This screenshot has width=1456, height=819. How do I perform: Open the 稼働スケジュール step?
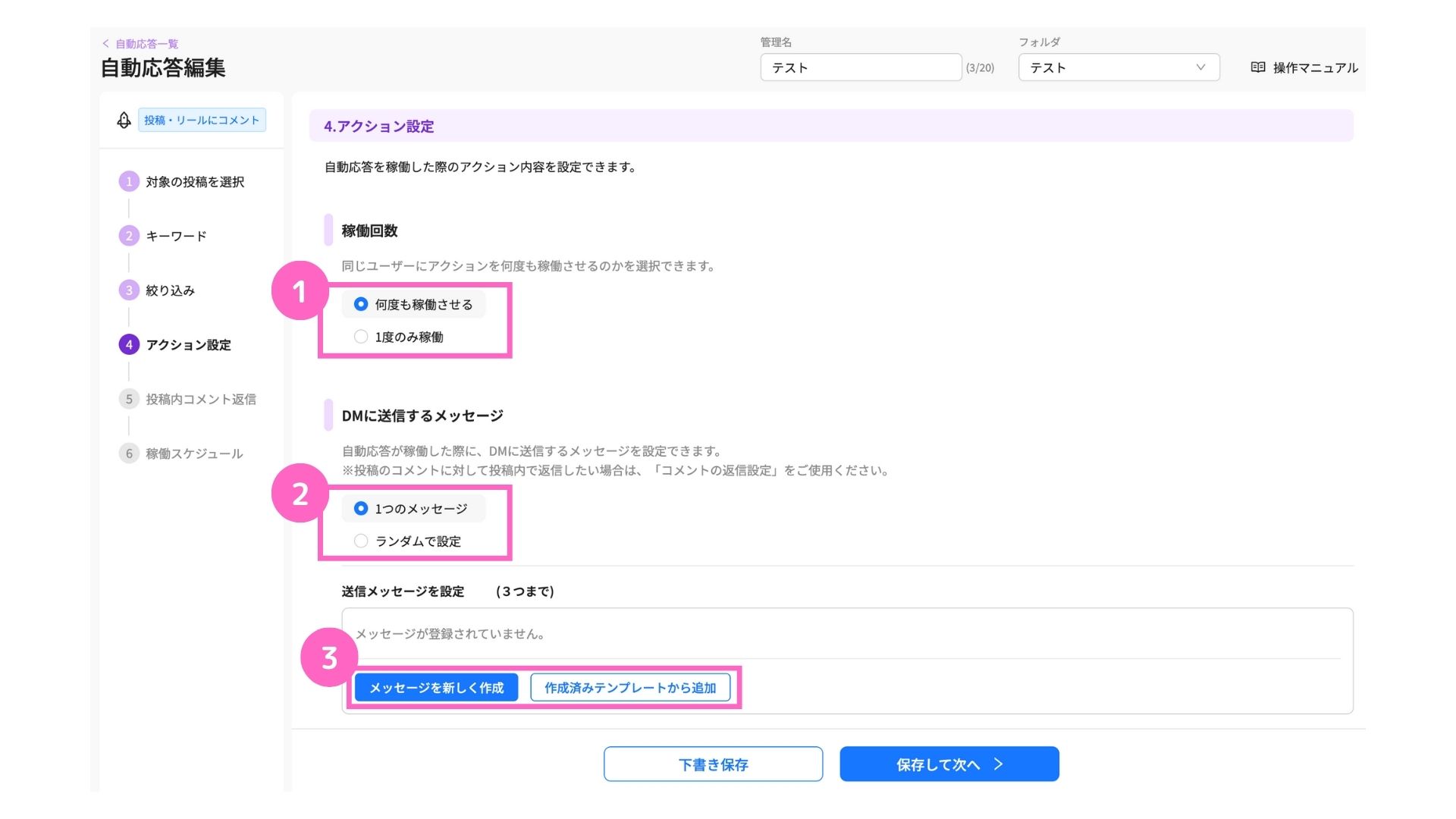click(x=194, y=453)
